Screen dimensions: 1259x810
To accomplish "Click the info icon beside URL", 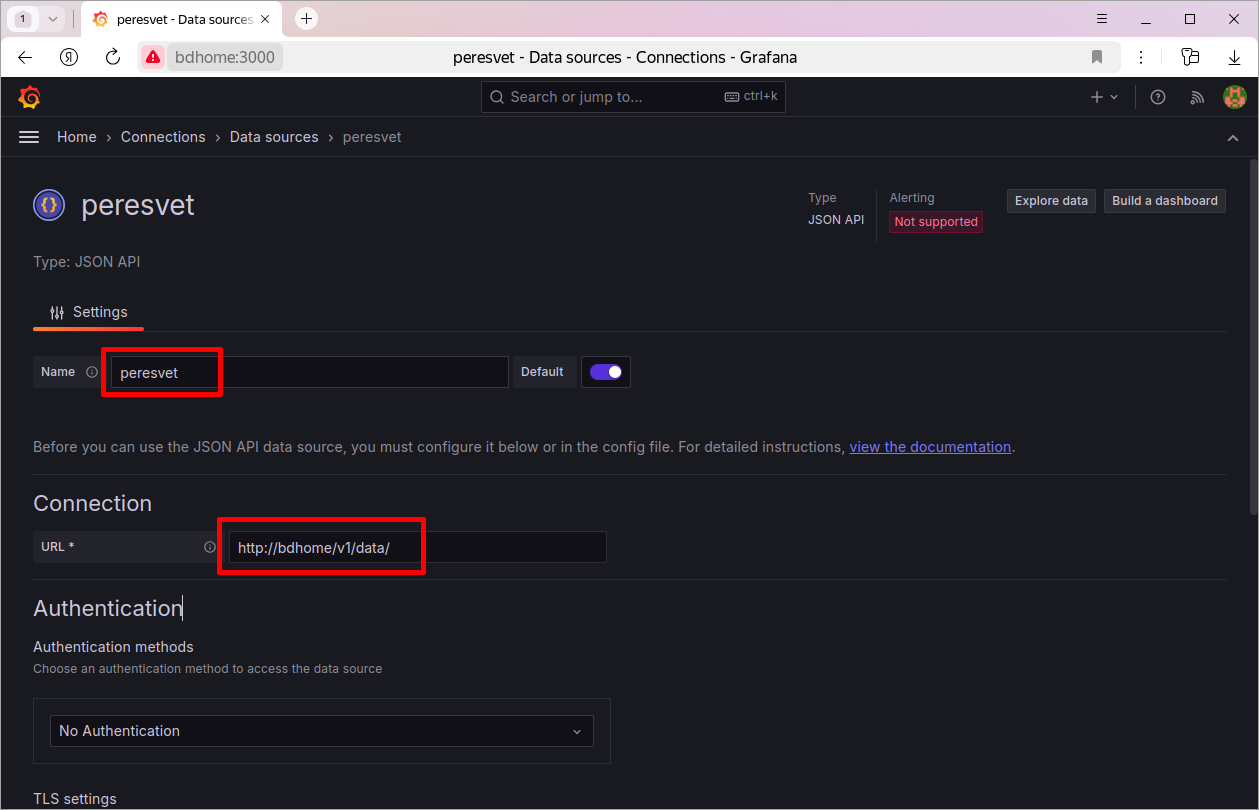I will click(210, 547).
